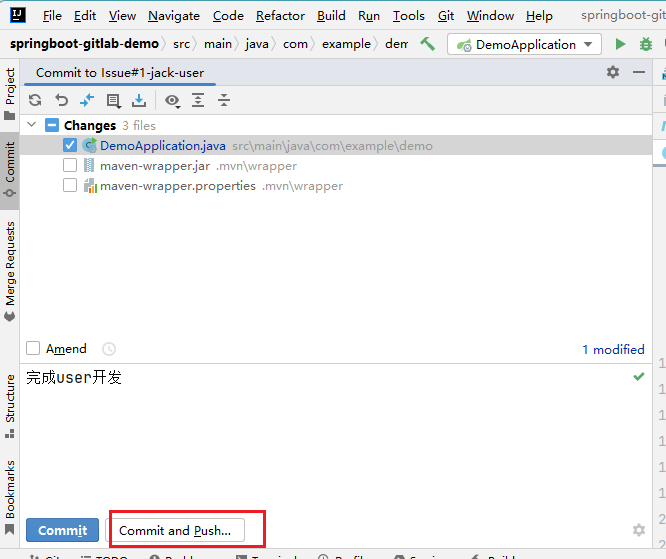Image resolution: width=666 pixels, height=559 pixels.
Task: Open commit options gear at bottom
Action: coord(639,530)
